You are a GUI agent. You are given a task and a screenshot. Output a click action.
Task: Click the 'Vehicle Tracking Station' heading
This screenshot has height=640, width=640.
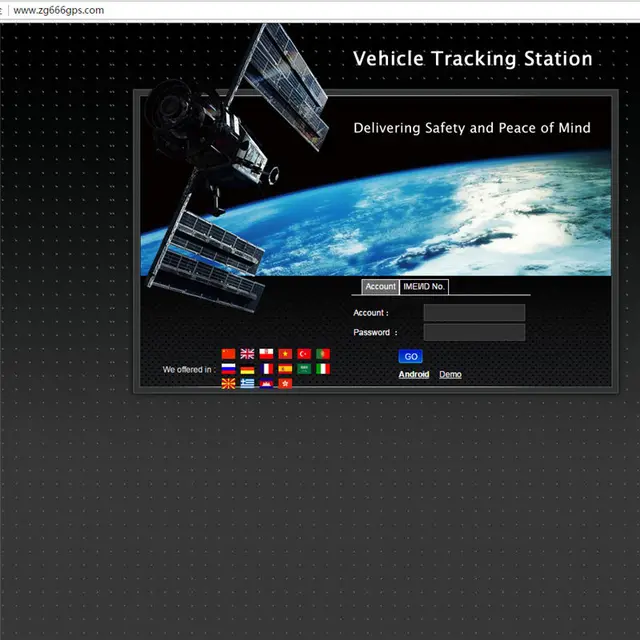pyautogui.click(x=473, y=59)
